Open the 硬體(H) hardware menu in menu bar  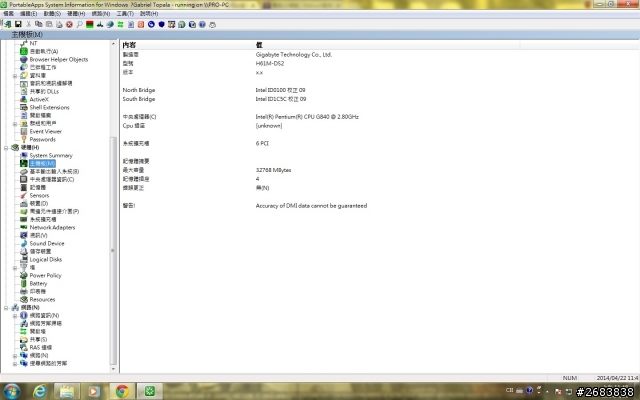[x=76, y=13]
